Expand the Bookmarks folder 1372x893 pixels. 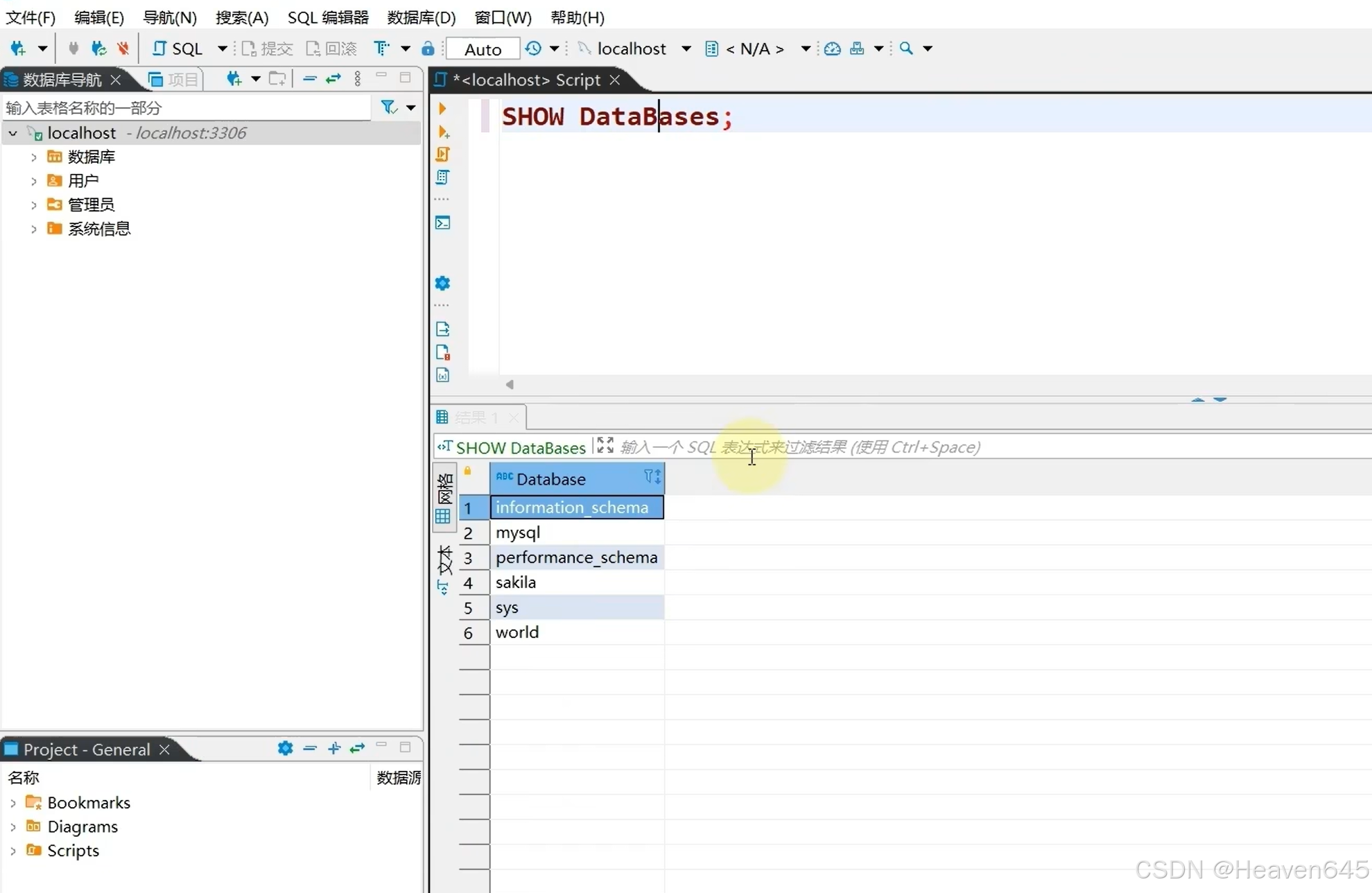pyautogui.click(x=13, y=803)
